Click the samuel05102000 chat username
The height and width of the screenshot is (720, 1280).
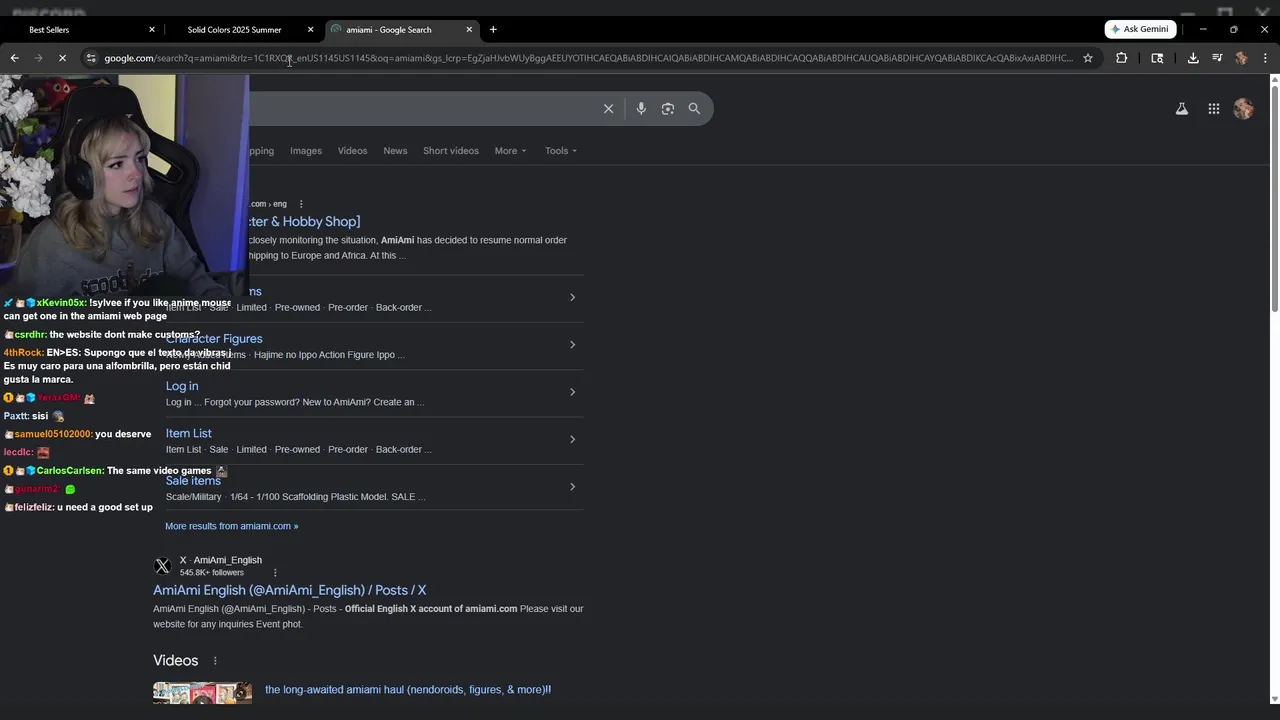point(53,434)
